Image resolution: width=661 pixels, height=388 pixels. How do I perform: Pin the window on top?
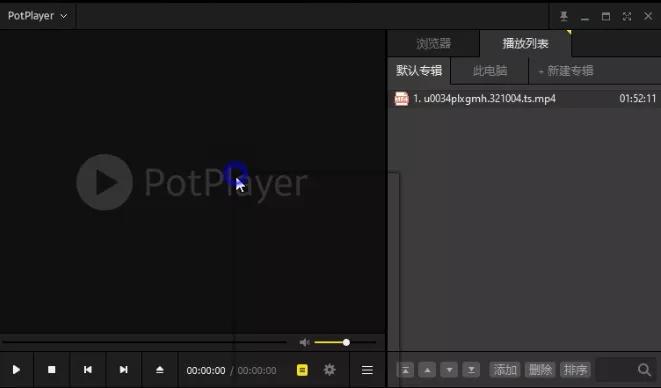click(x=564, y=16)
